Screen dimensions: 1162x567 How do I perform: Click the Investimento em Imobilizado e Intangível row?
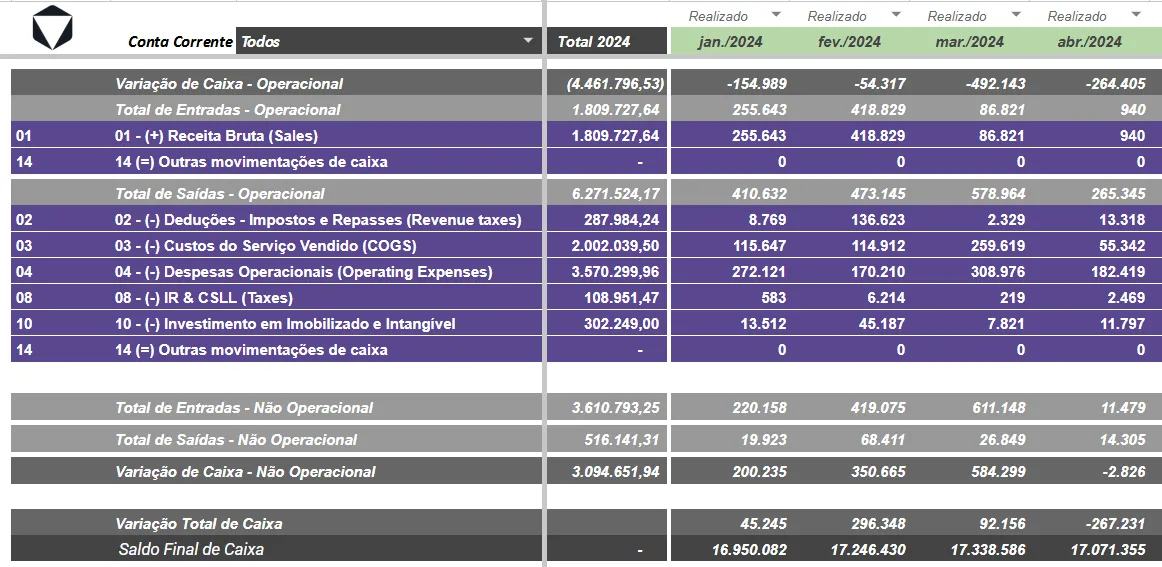(x=276, y=324)
